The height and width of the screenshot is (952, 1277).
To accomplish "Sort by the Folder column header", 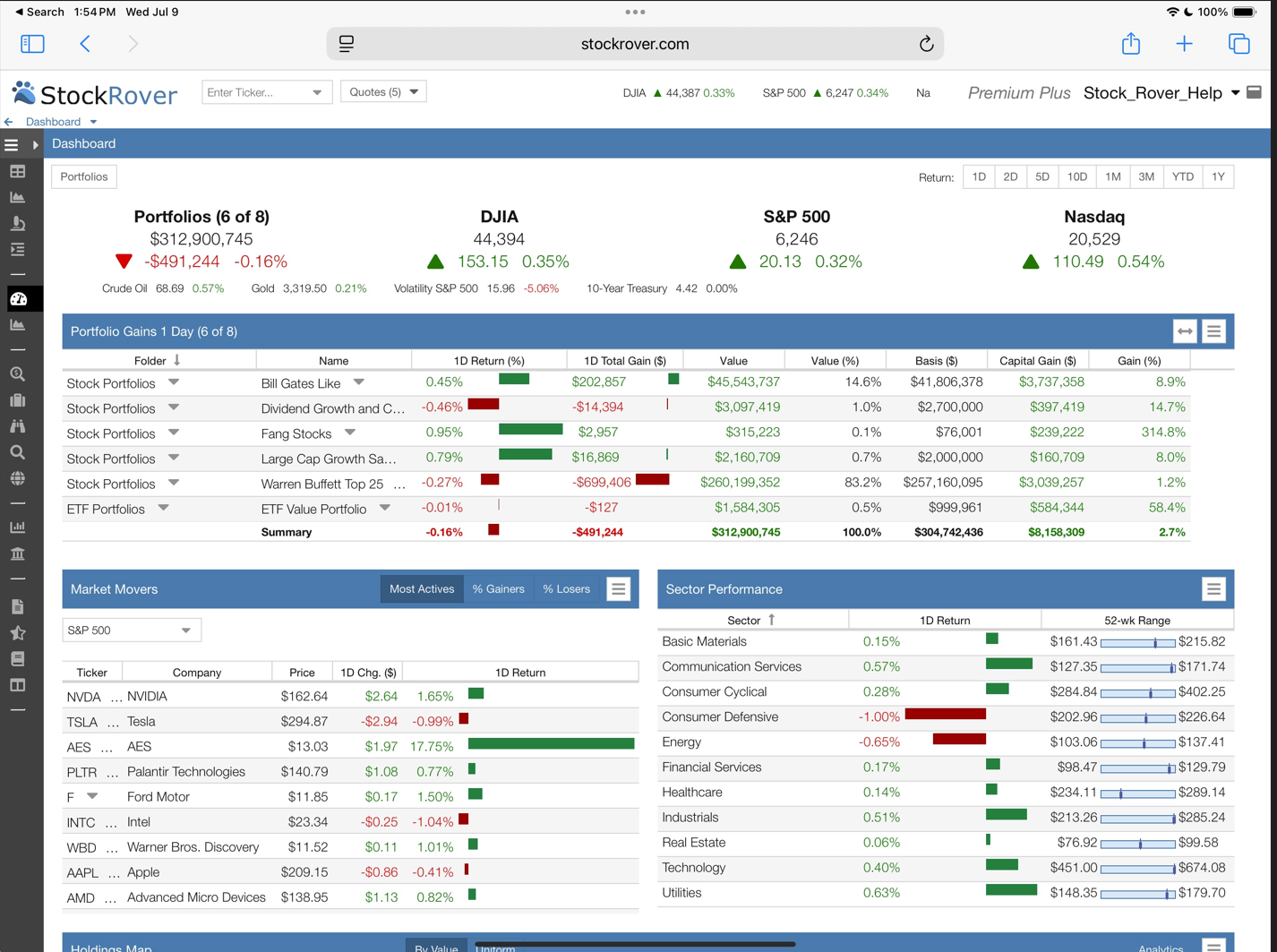I will [x=159, y=361].
